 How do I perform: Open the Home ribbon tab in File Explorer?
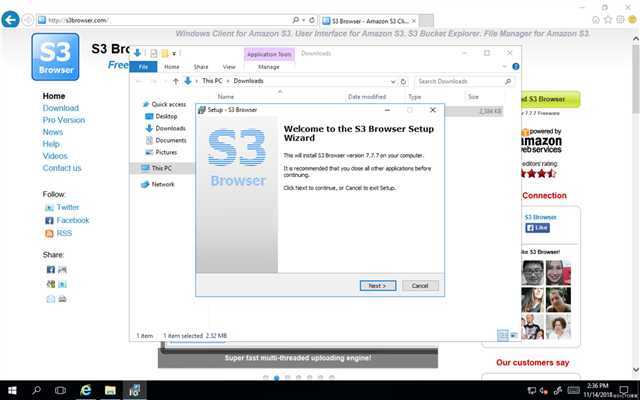tap(172, 67)
